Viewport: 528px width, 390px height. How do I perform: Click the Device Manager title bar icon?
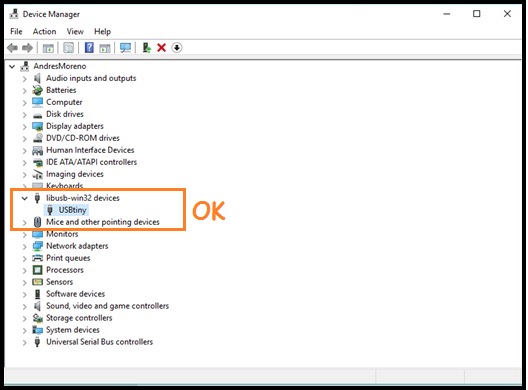(x=14, y=14)
